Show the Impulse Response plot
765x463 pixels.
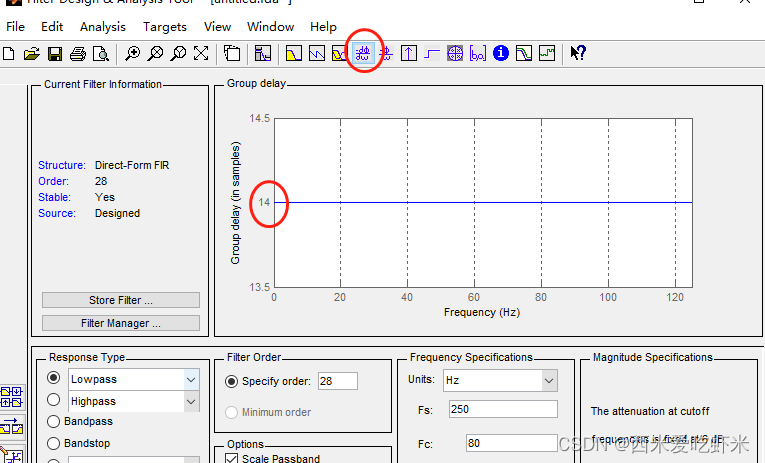click(x=409, y=53)
